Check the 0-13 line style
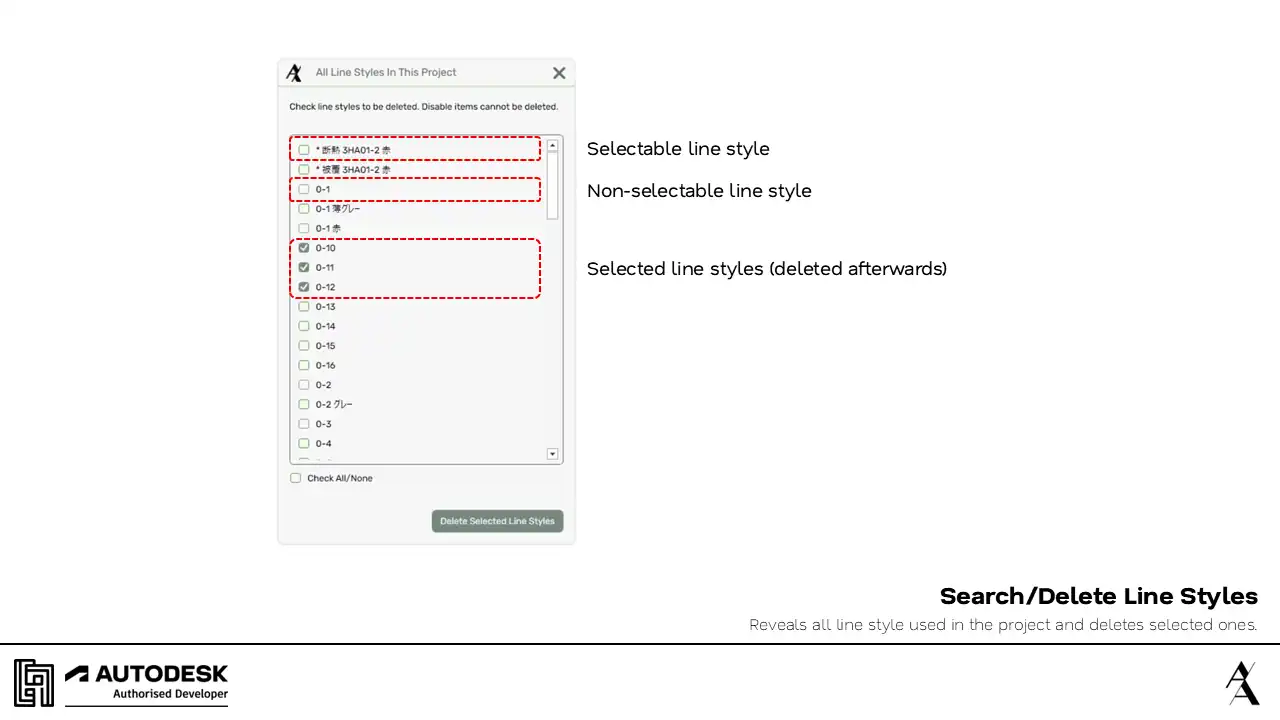 coord(304,307)
